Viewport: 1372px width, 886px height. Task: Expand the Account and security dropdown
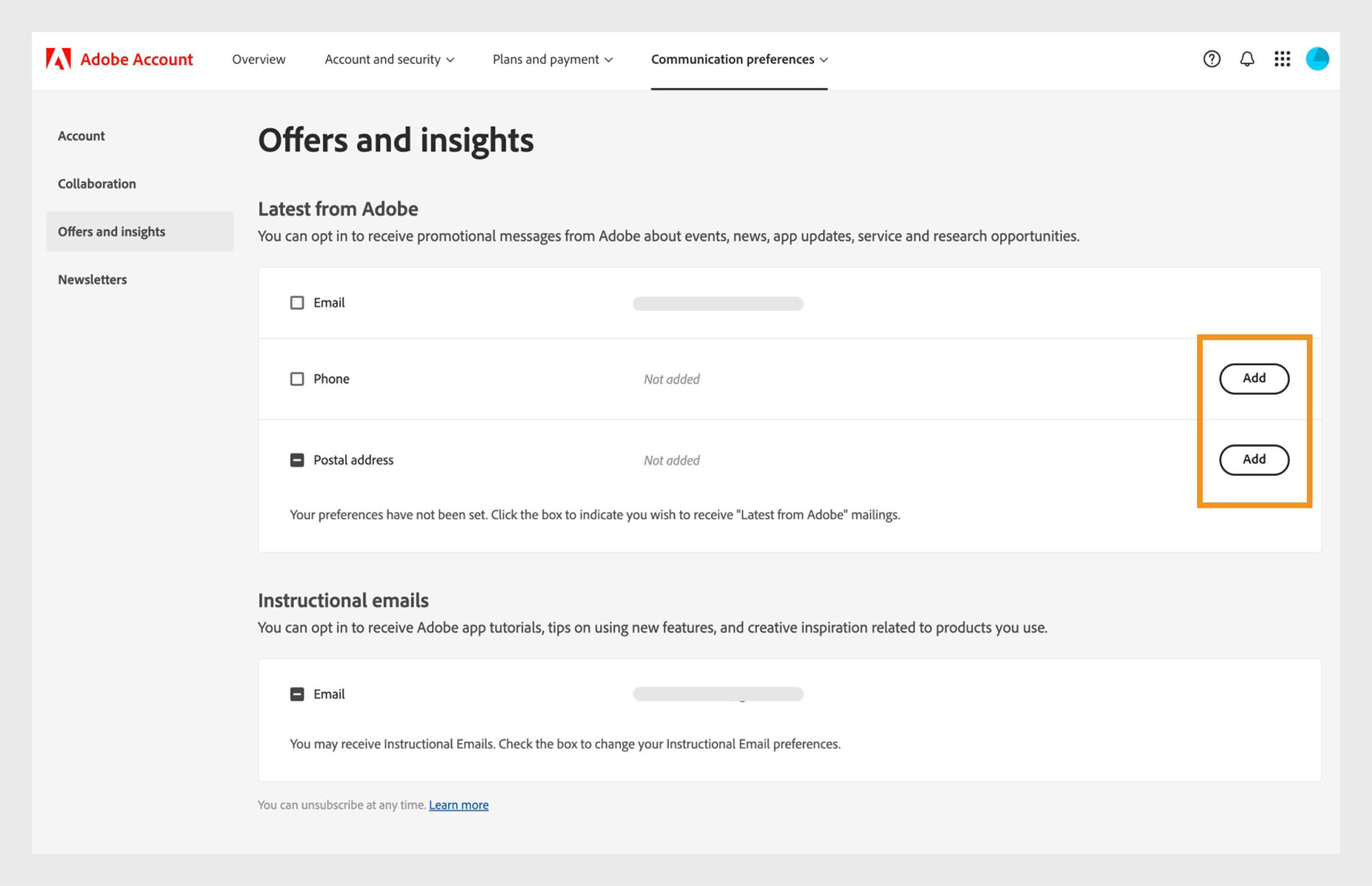point(389,59)
